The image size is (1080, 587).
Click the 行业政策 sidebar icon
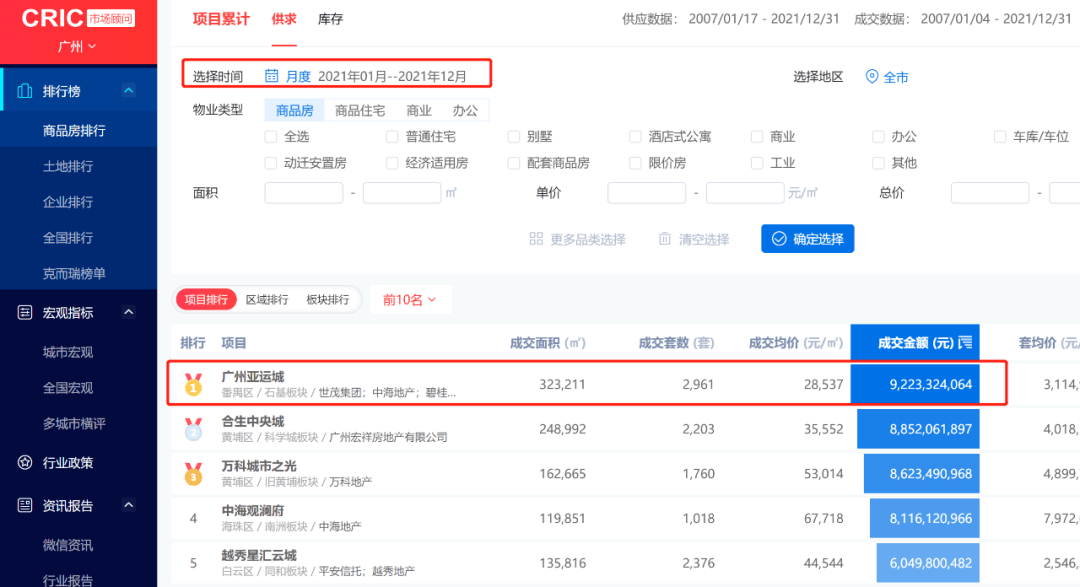(25, 462)
